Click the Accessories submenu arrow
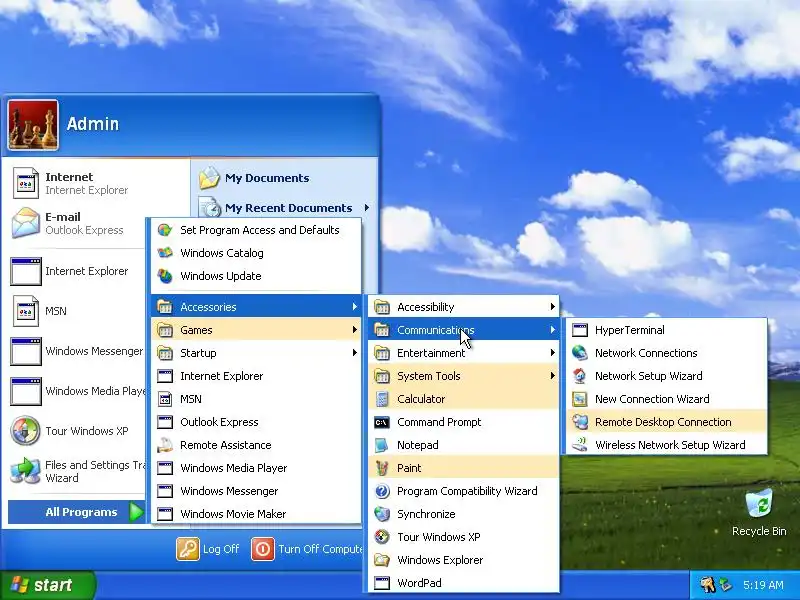800x600 pixels. [x=355, y=307]
